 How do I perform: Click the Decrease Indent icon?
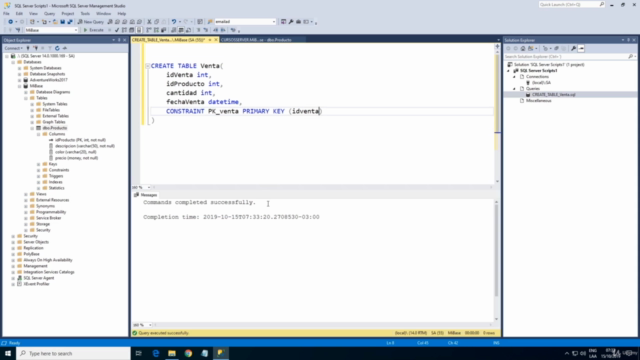pyautogui.click(x=216, y=30)
